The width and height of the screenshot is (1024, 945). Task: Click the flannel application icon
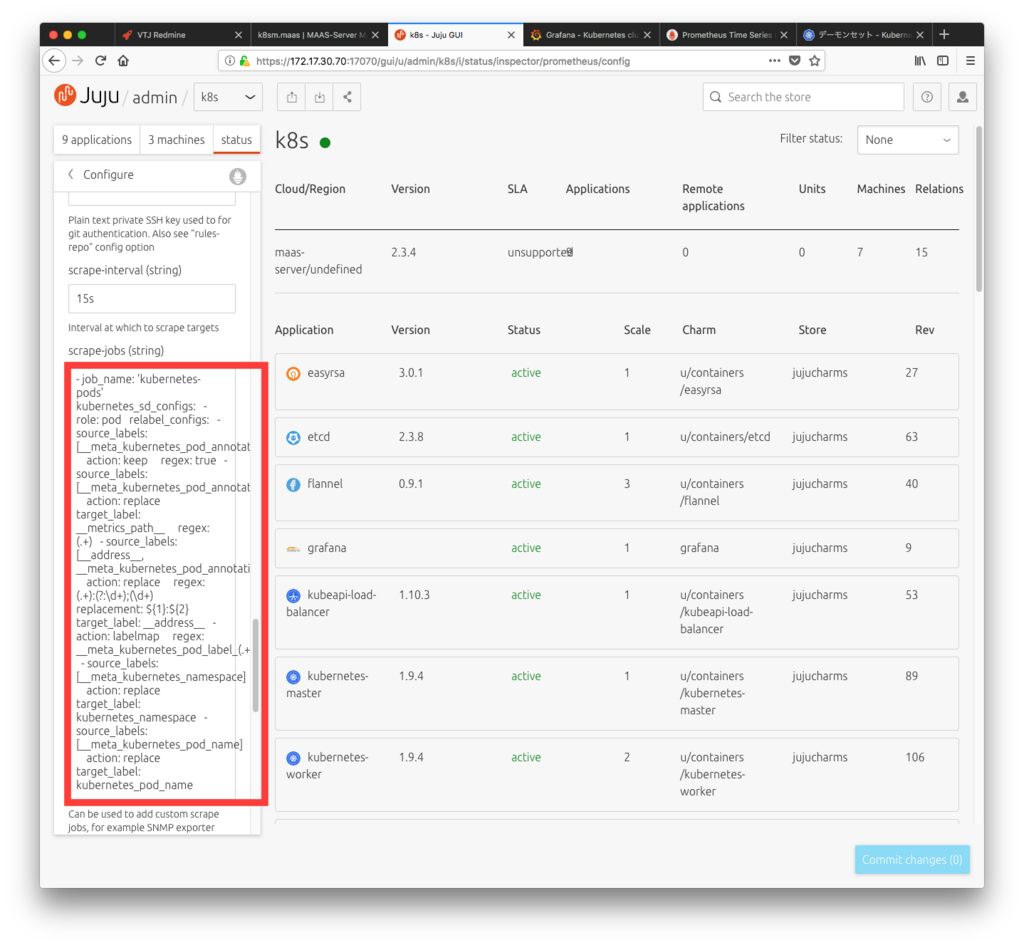coord(293,485)
